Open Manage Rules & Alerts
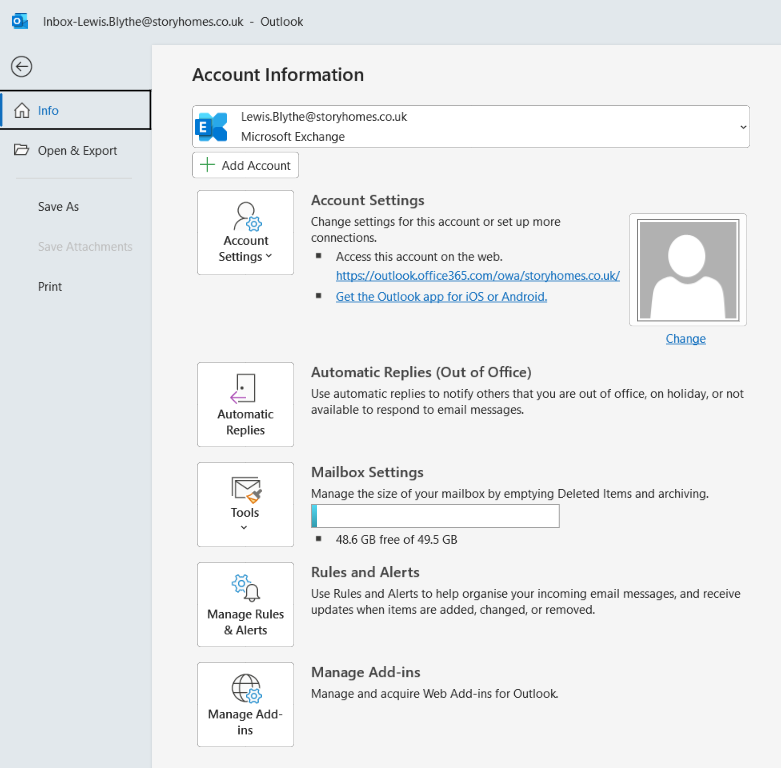The width and height of the screenshot is (781, 768). (x=246, y=605)
